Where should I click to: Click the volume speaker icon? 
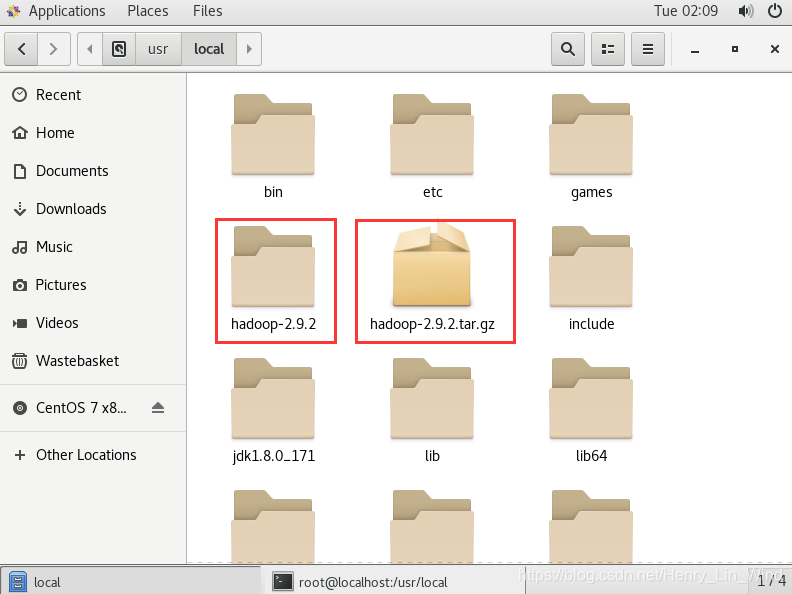(746, 11)
